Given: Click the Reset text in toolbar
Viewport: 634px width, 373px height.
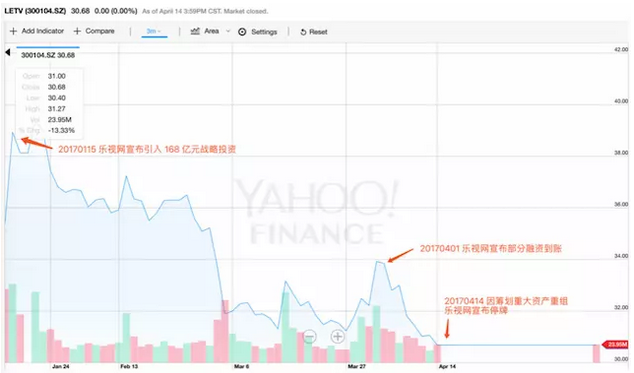Looking at the screenshot, I should 318,32.
